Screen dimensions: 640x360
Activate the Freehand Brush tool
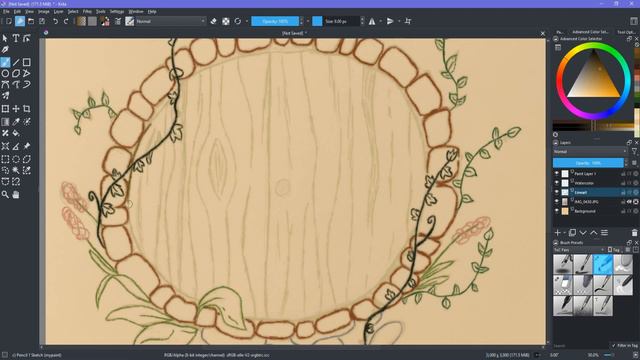point(5,62)
